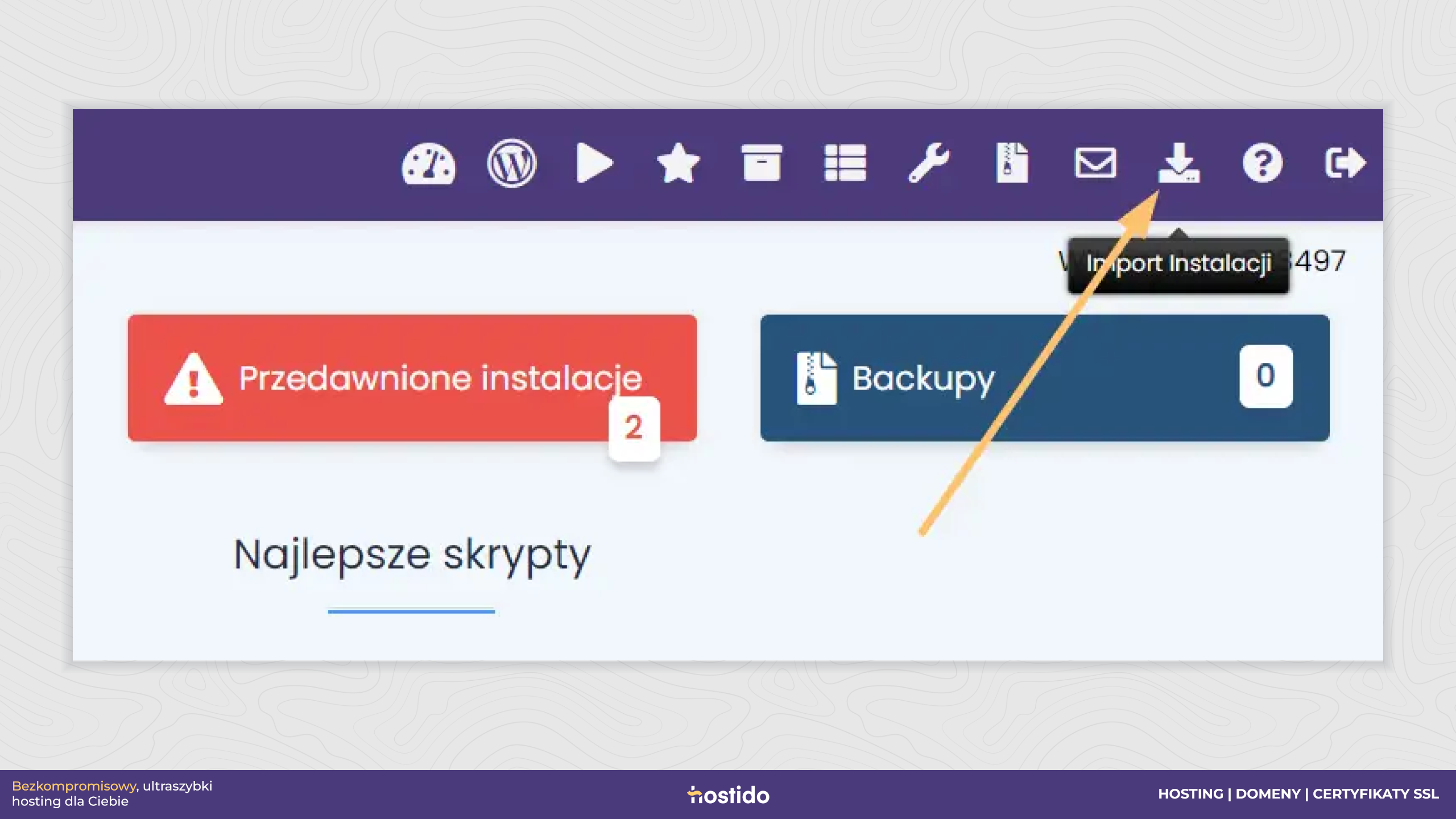Click the Import Instalacji download icon
The width and height of the screenshot is (1456, 819).
point(1179,163)
